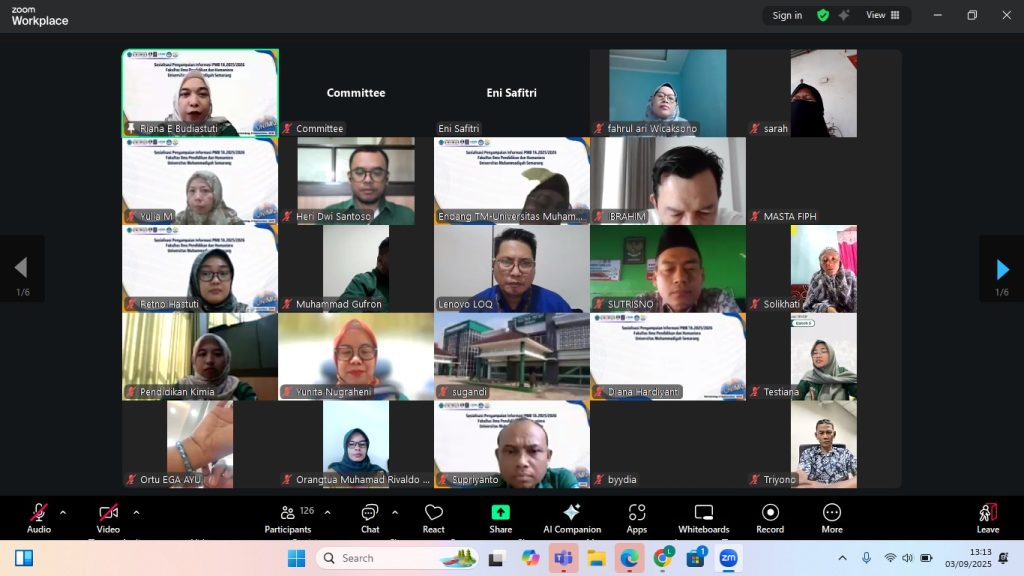Open the View layout menu
Viewport: 1024px width, 576px height.
tap(882, 15)
